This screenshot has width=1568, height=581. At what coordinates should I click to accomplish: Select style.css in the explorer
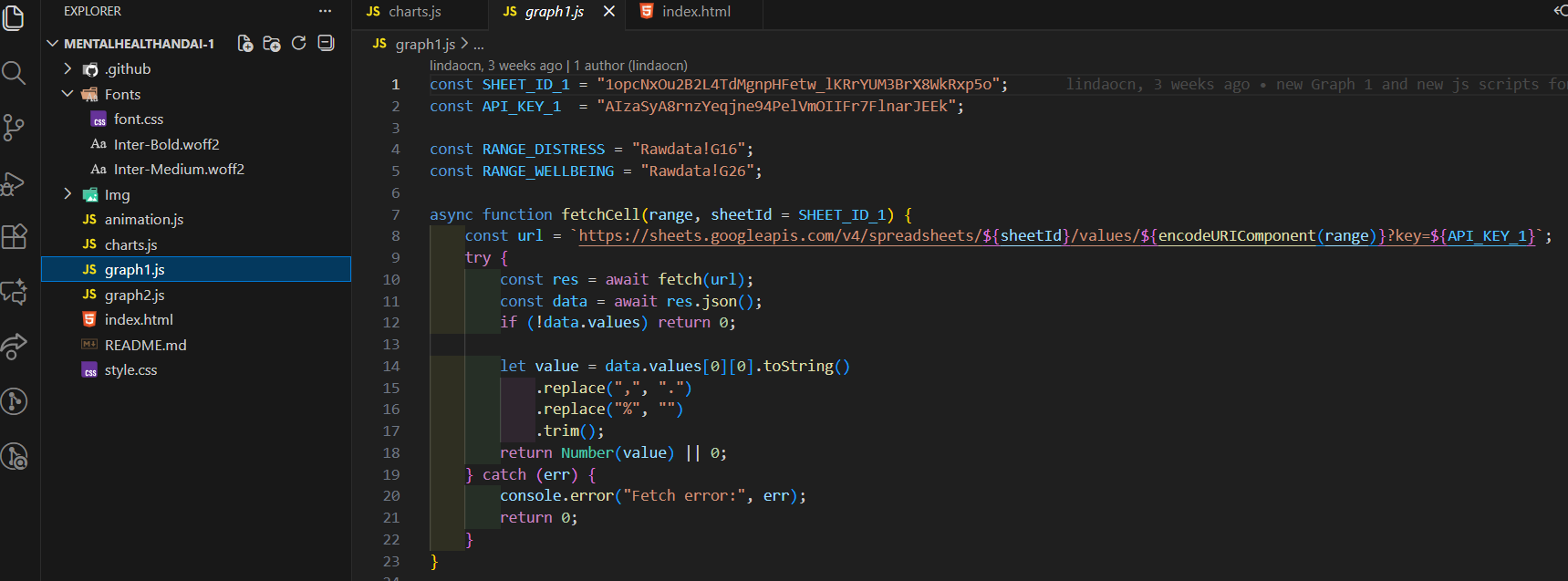click(x=130, y=370)
